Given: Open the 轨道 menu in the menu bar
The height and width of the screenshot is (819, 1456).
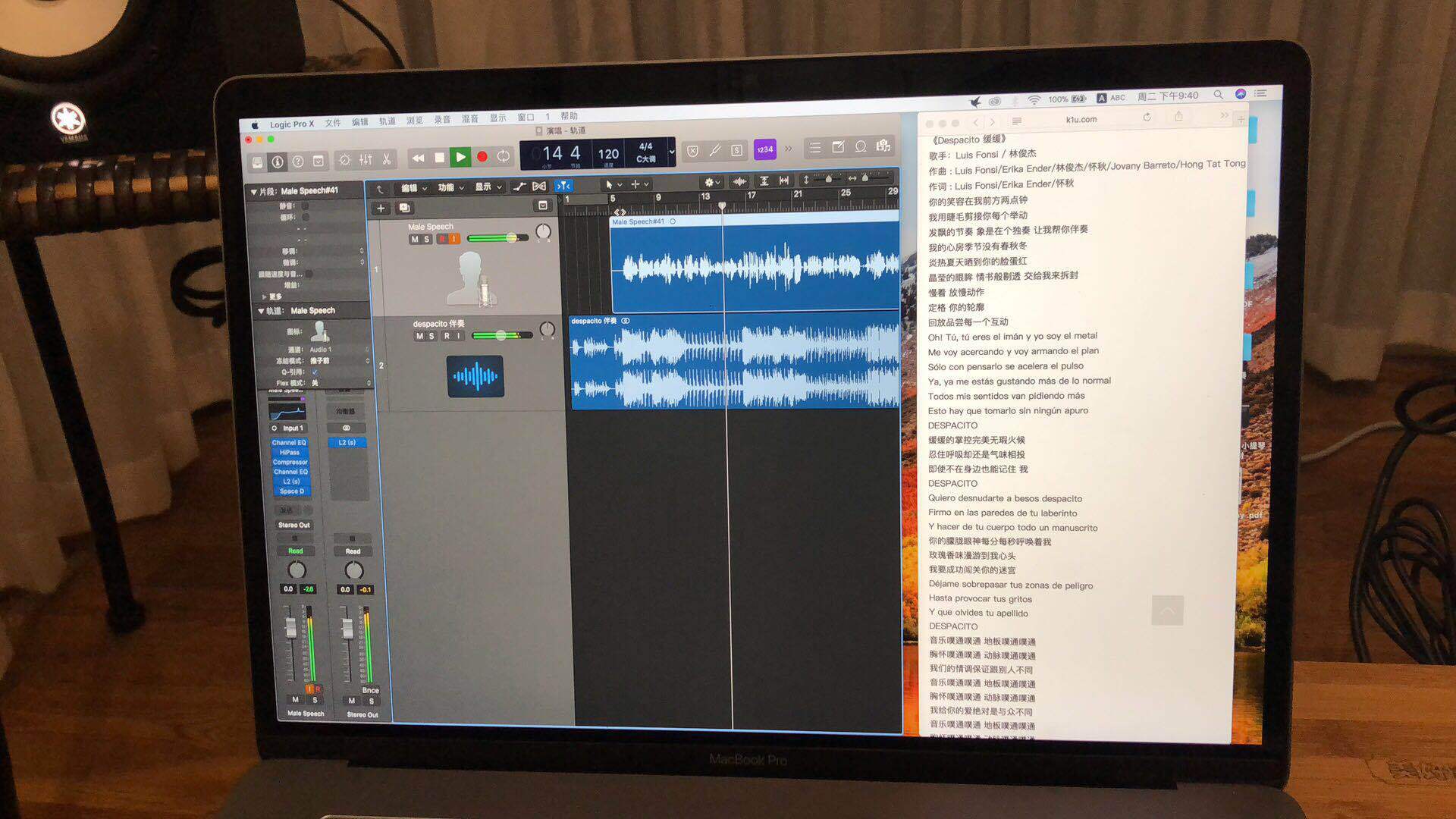Looking at the screenshot, I should [x=388, y=121].
